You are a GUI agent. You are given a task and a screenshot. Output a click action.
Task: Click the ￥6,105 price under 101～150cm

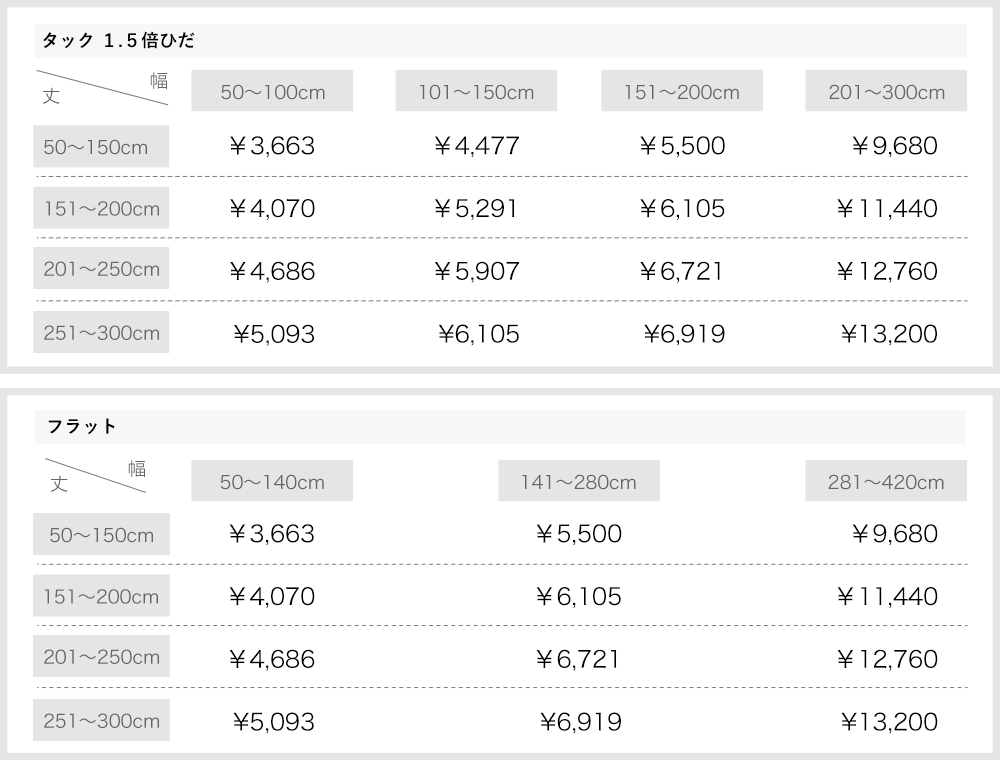click(x=479, y=334)
